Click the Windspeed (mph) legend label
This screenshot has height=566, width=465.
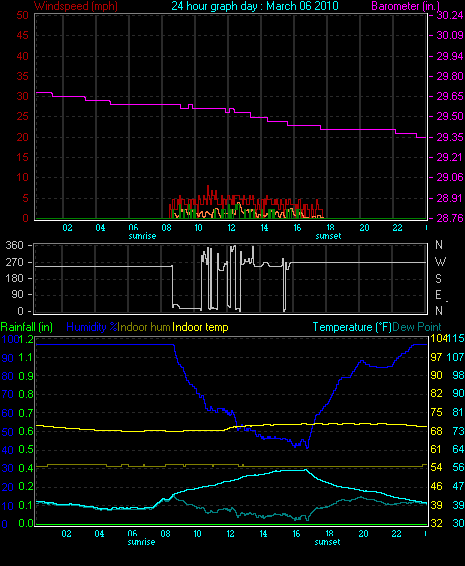(76, 6)
